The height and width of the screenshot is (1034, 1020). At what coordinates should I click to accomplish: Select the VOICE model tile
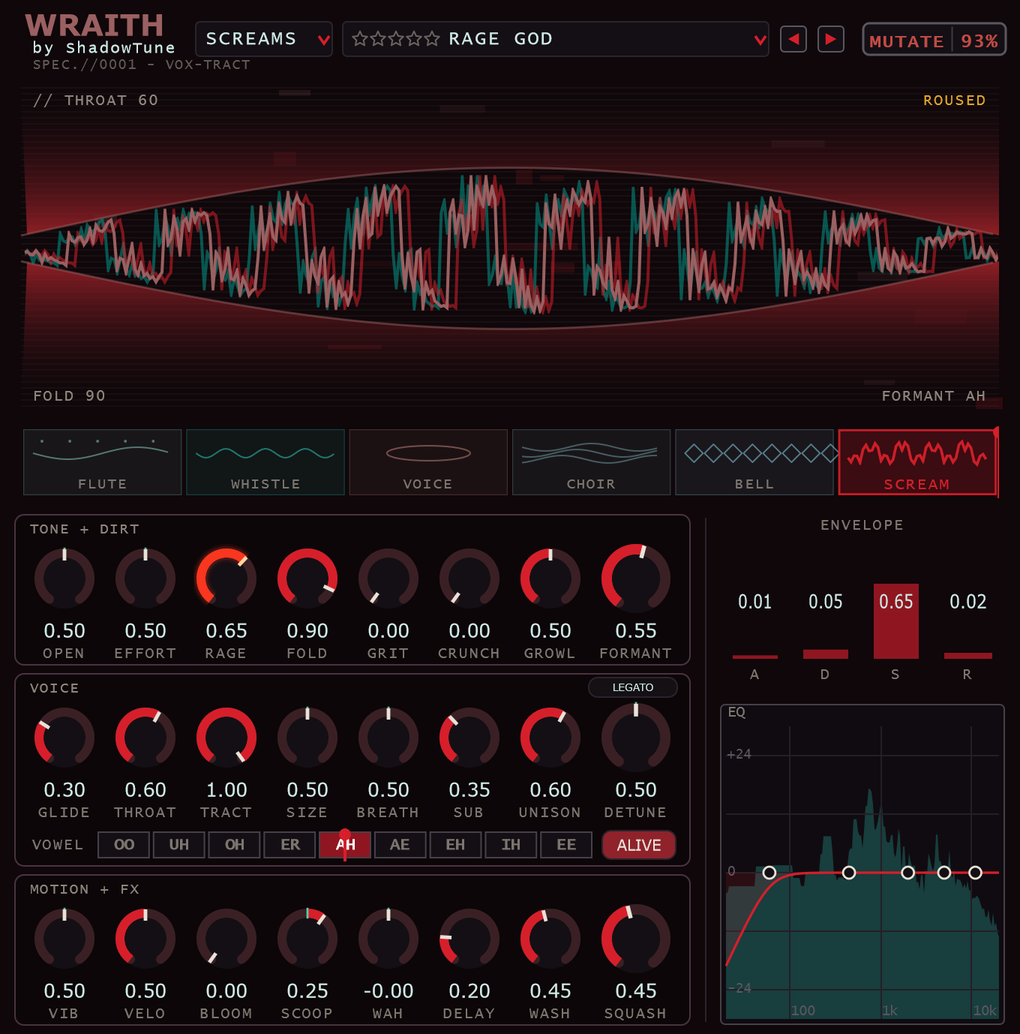428,462
